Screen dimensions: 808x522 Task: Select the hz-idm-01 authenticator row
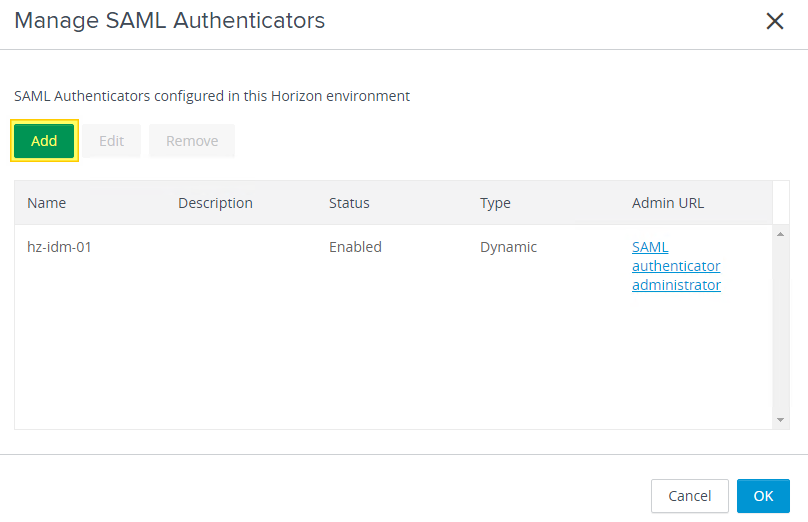59,247
